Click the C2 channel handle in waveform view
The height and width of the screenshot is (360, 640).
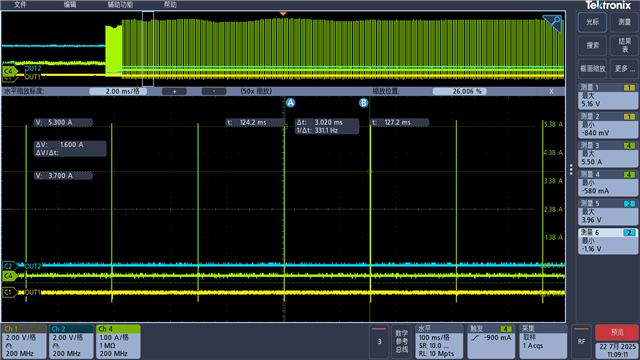point(9,266)
